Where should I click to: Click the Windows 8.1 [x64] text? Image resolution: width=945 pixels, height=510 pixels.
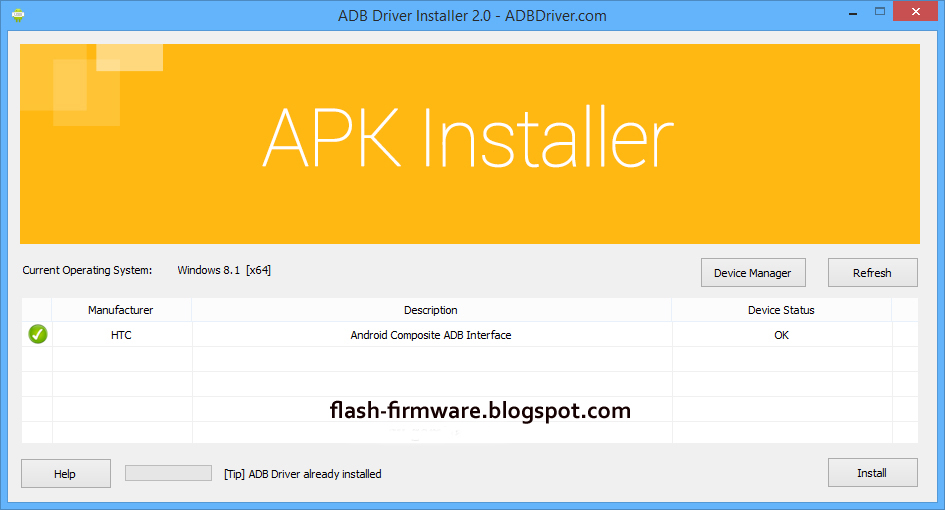(x=224, y=270)
